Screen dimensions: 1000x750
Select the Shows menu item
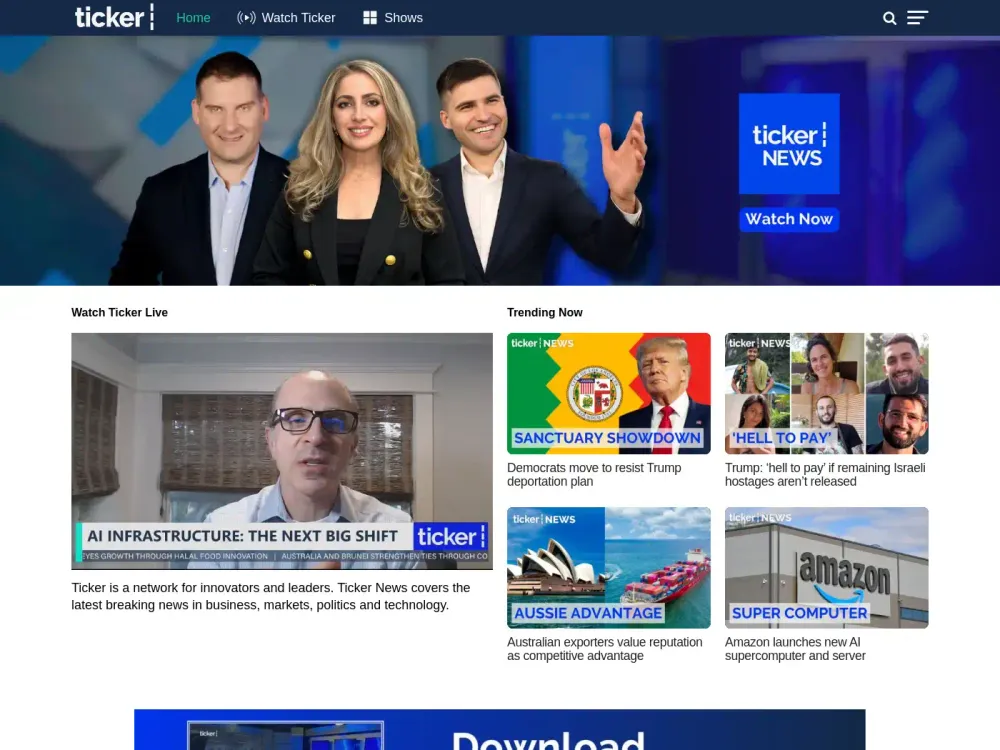coord(403,18)
